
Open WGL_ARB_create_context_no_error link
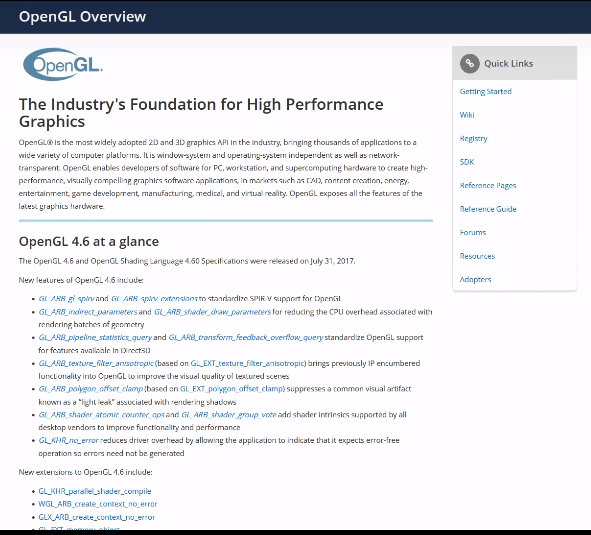(98, 504)
